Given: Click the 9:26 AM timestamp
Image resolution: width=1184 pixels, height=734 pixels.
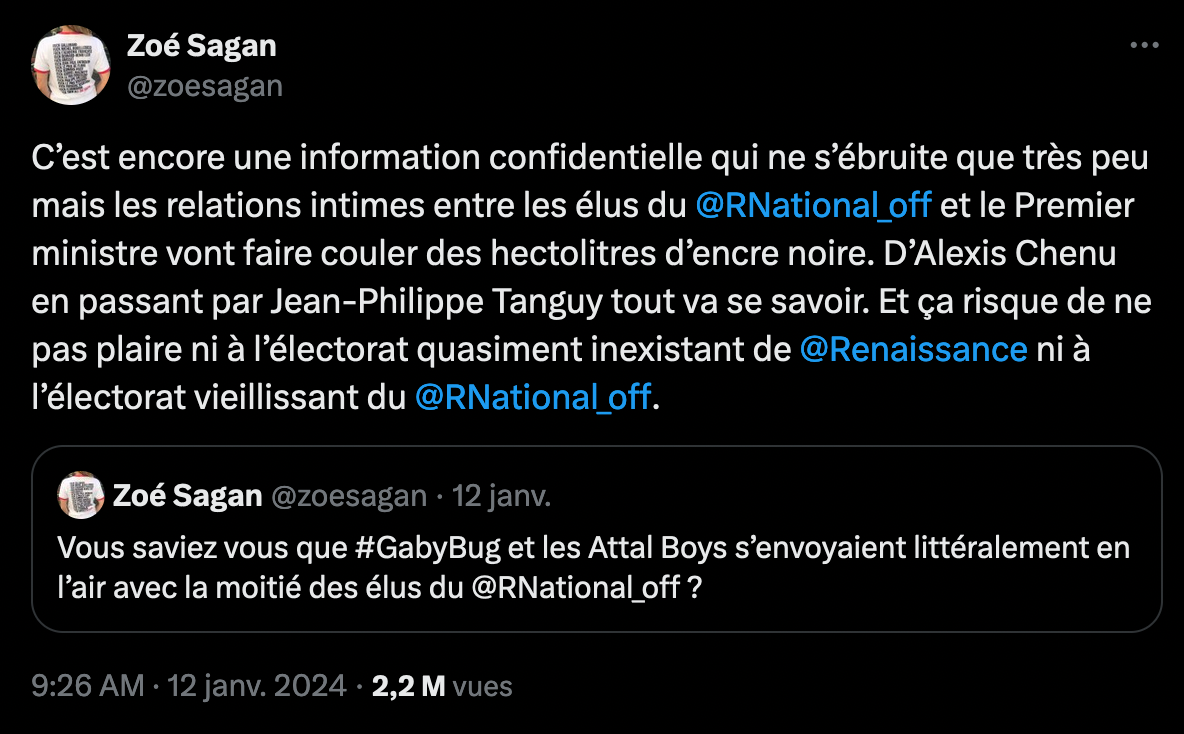Looking at the screenshot, I should (87, 687).
